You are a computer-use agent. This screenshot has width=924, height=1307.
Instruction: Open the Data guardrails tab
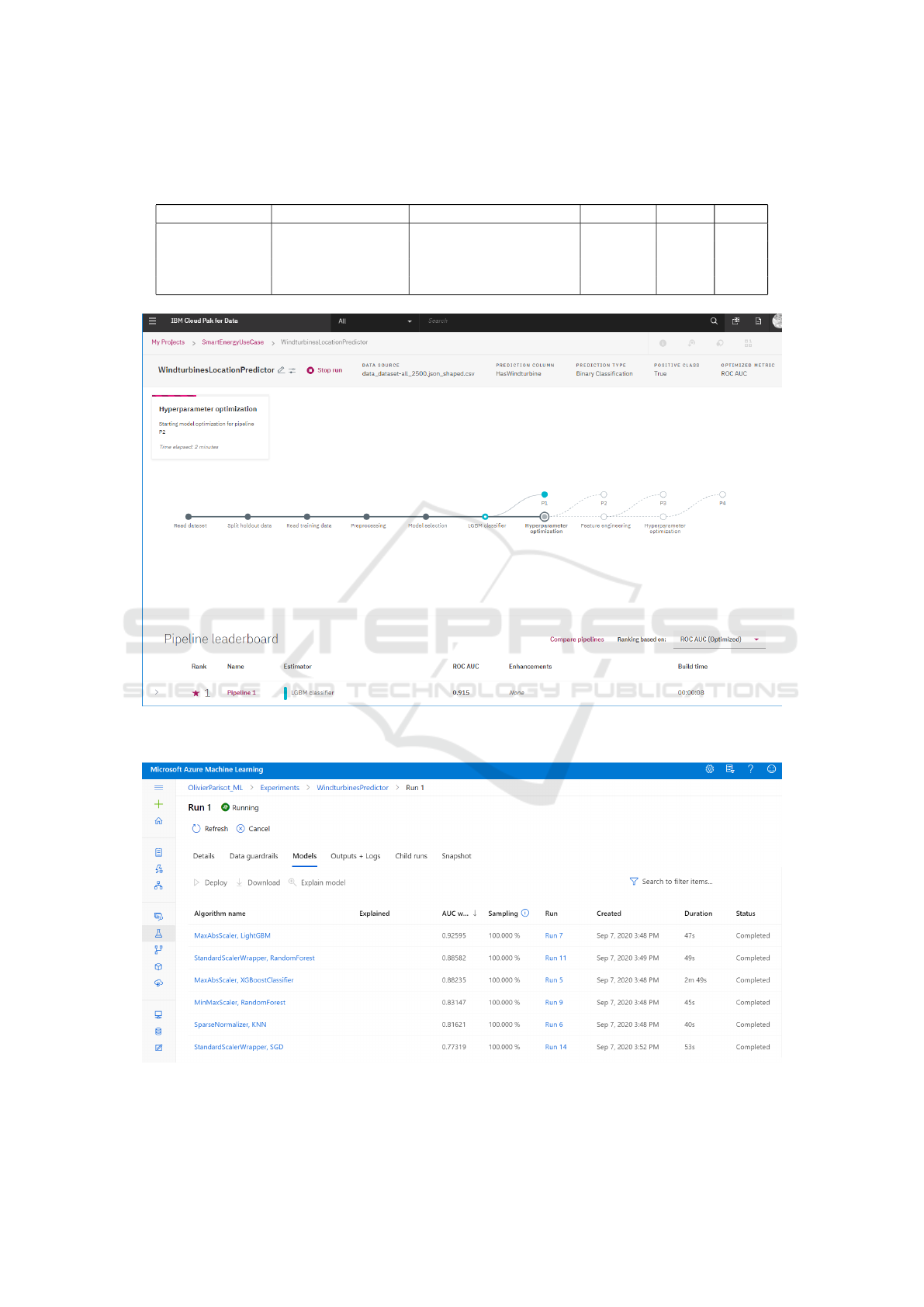click(254, 856)
